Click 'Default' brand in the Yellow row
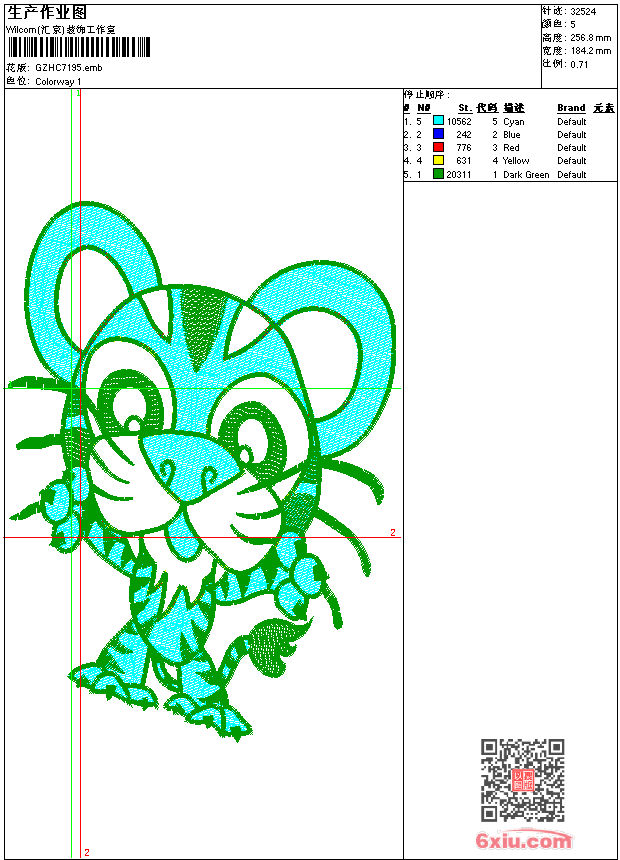The height and width of the screenshot is (860, 620). click(572, 161)
